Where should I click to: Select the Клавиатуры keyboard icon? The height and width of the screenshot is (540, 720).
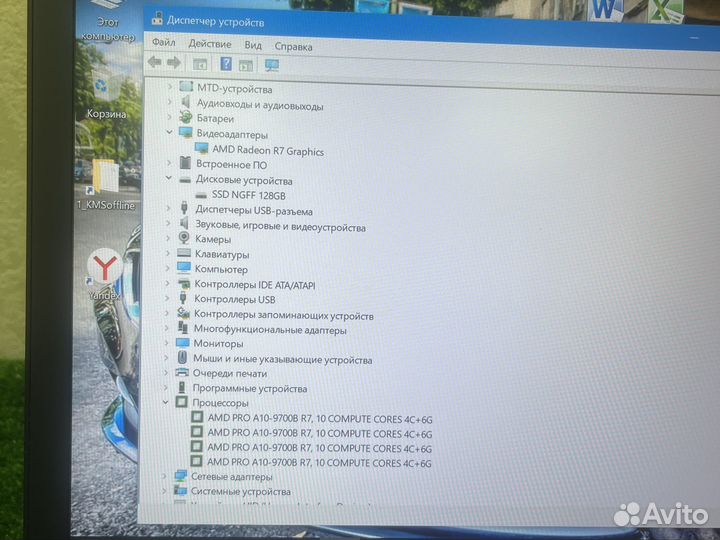184,253
